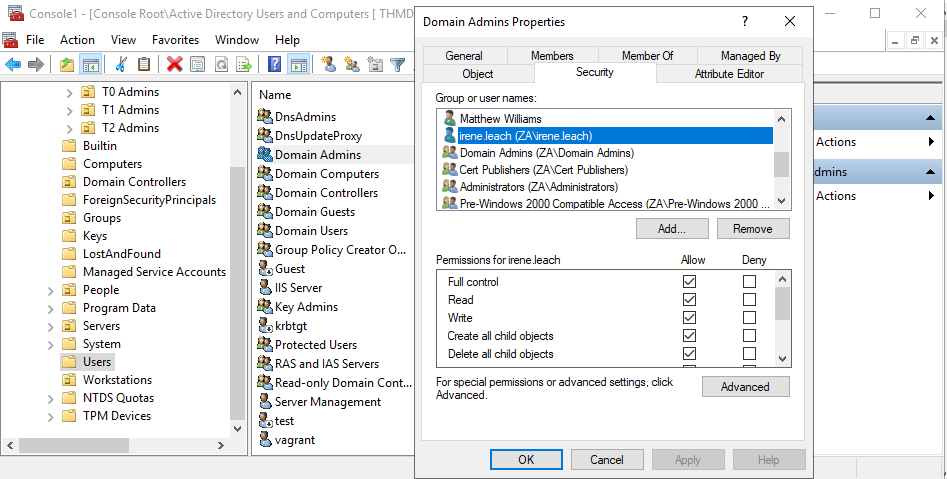Click the DnsAdmins group icon
947x479 pixels.
pos(265,116)
